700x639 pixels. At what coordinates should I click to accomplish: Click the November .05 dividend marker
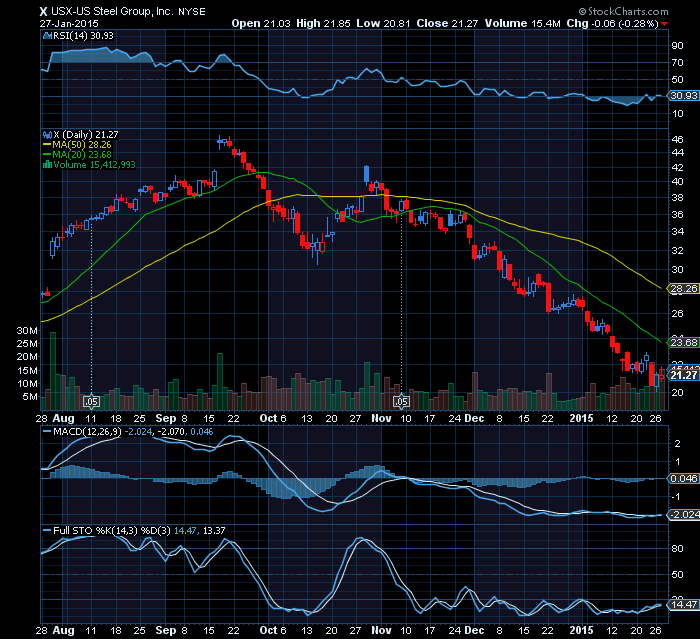pyautogui.click(x=401, y=401)
